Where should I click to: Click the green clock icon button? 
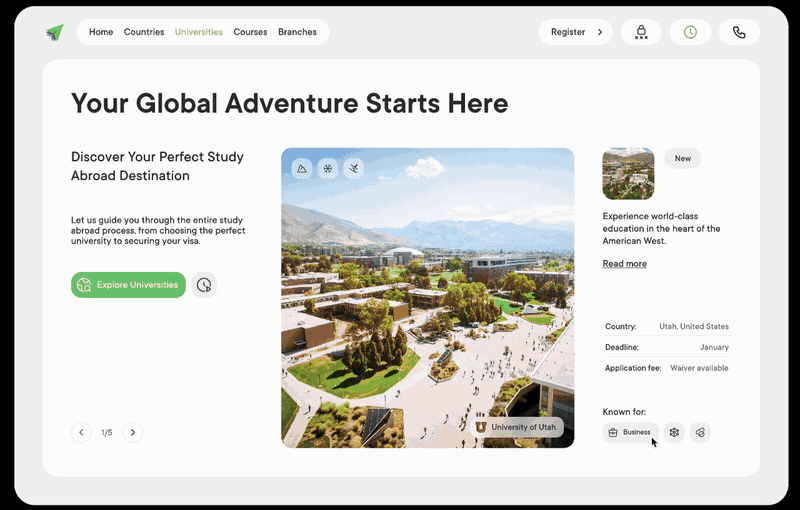click(690, 32)
